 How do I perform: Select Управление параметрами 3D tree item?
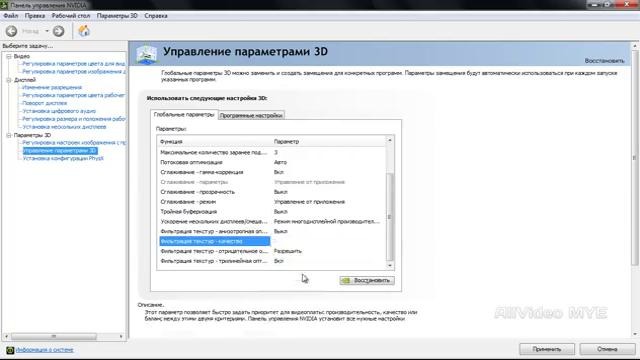click(x=60, y=151)
